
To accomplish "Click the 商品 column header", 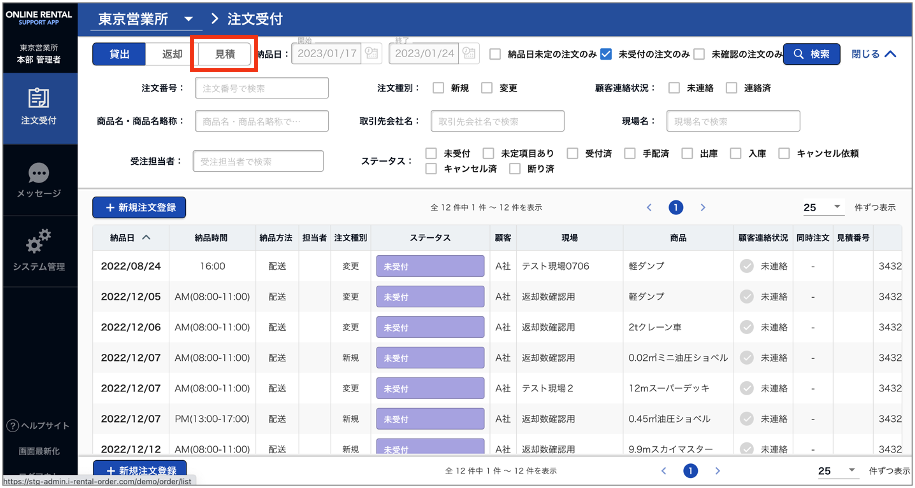I will pos(678,238).
